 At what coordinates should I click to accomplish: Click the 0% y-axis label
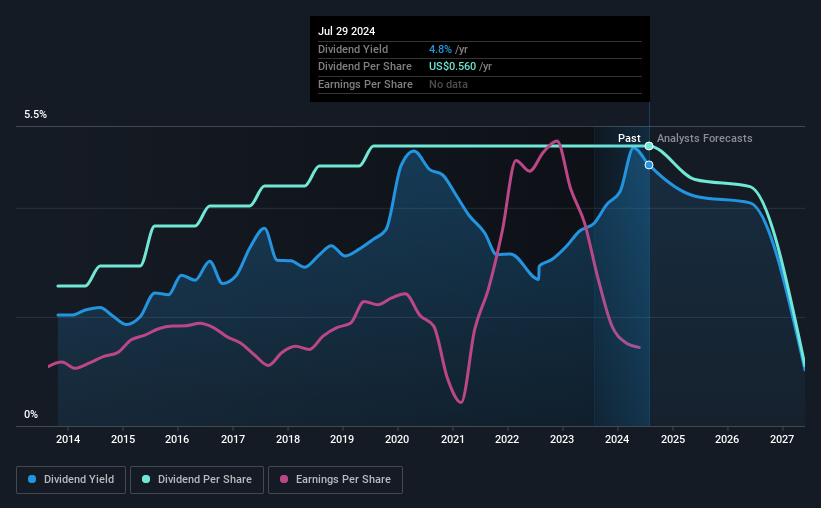coord(31,414)
